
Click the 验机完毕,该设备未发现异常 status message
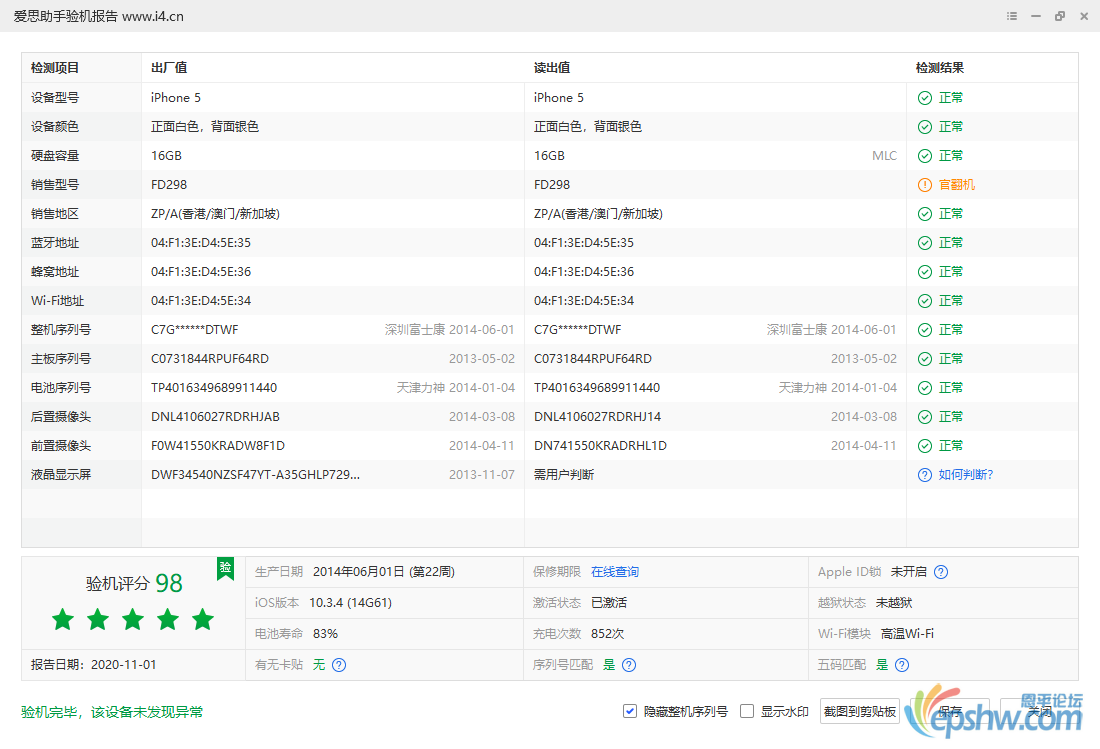click(112, 712)
